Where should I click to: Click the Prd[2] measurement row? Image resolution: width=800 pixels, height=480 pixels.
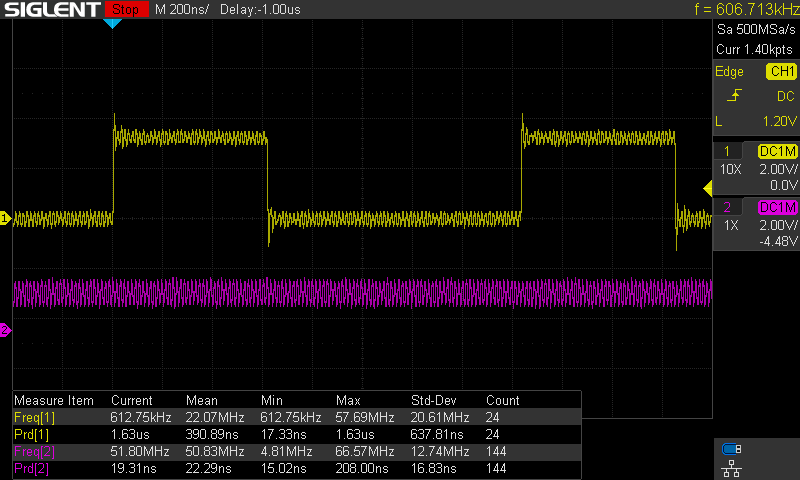pyautogui.click(x=297, y=468)
